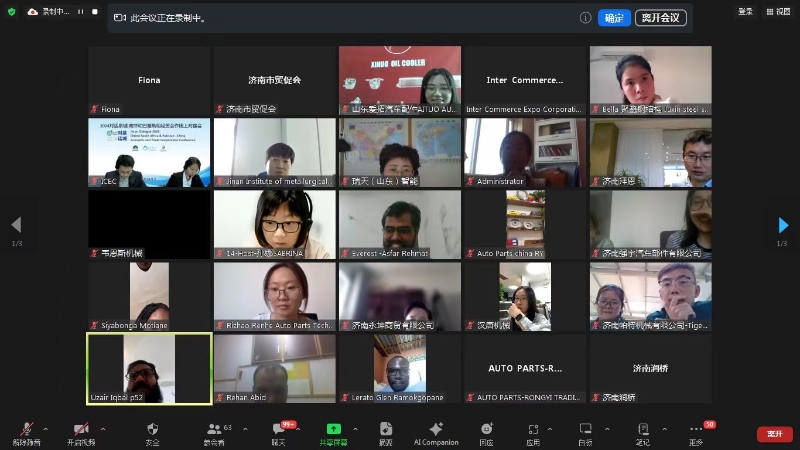The image size is (800, 450).
Task: Click the green Share Screen icon
Action: click(333, 432)
